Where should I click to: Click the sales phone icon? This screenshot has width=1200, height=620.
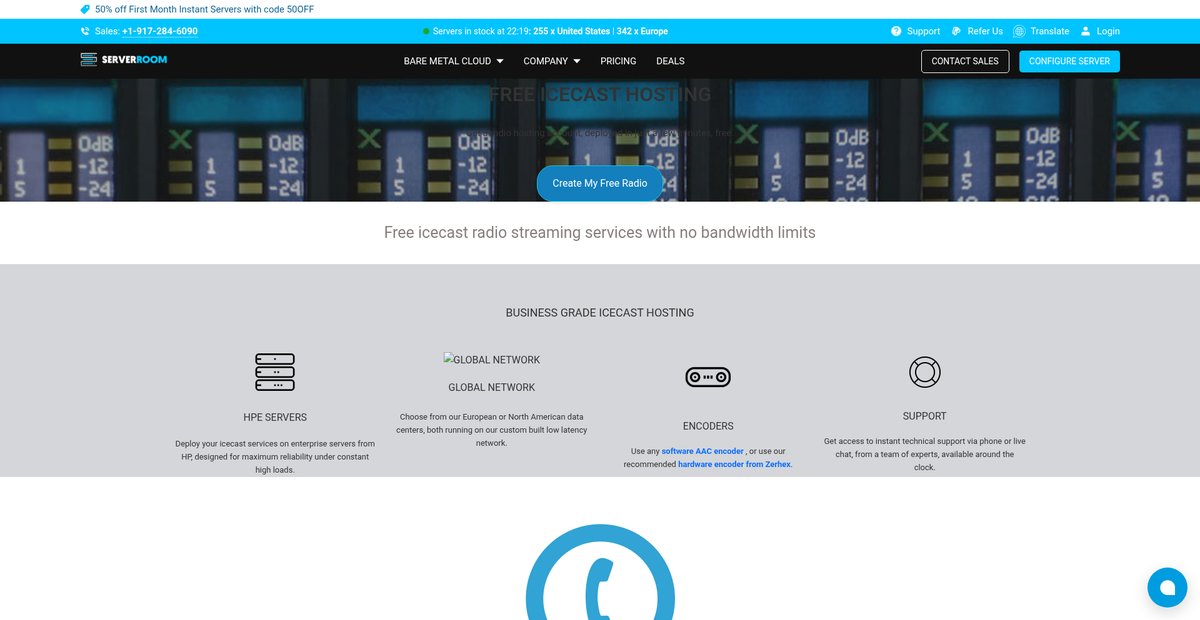tap(85, 31)
